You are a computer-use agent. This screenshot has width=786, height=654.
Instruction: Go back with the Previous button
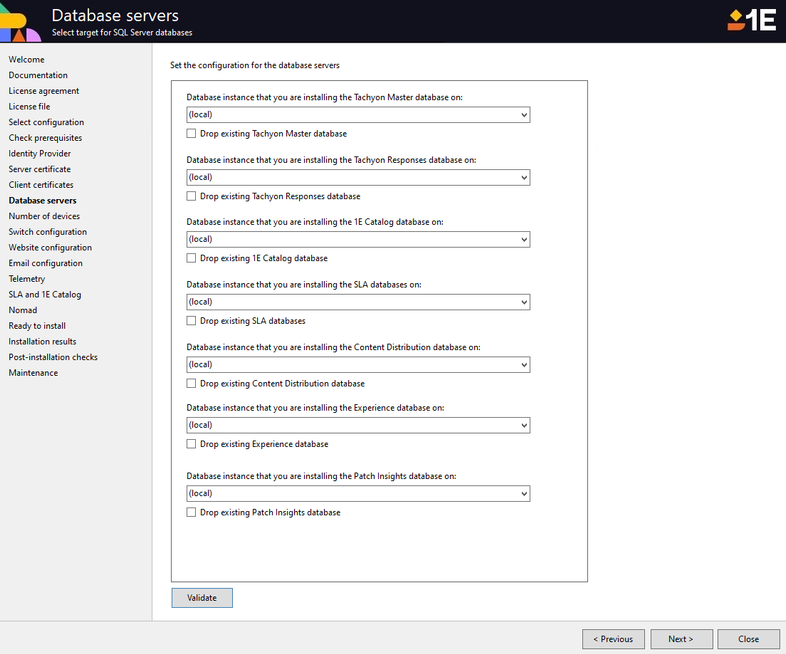pos(612,639)
